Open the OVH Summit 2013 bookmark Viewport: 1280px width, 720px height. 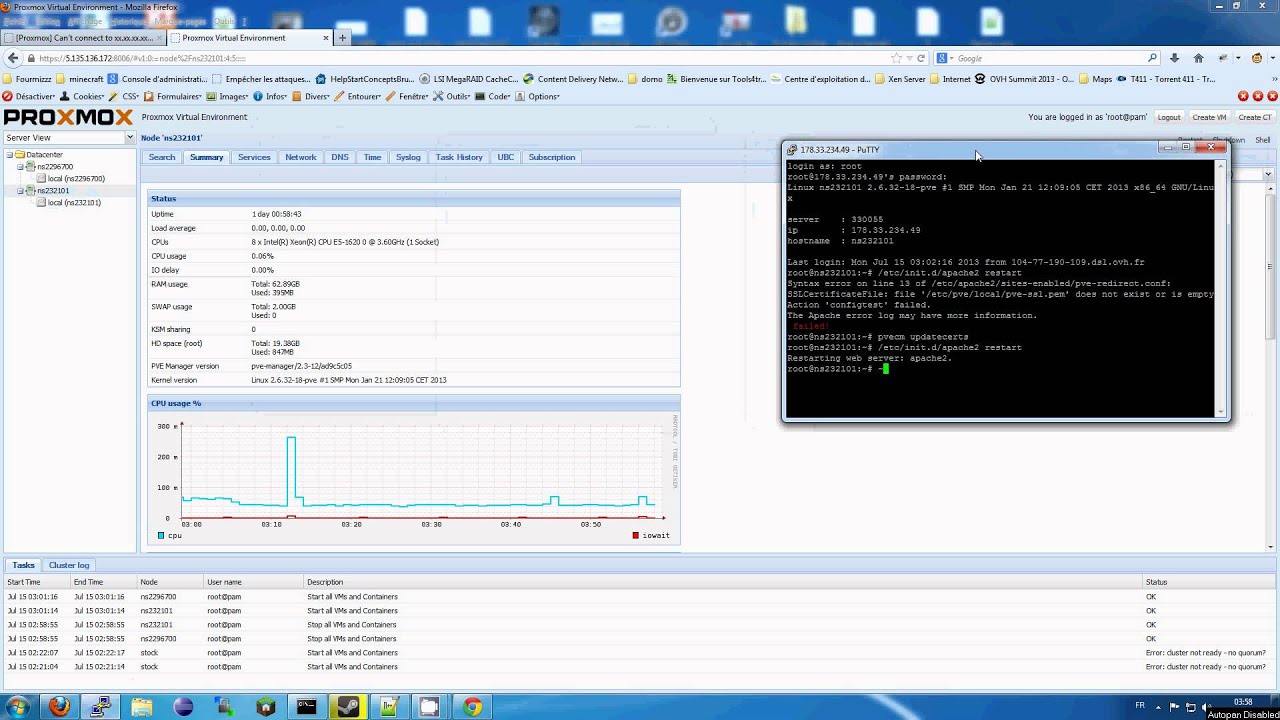(1024, 79)
